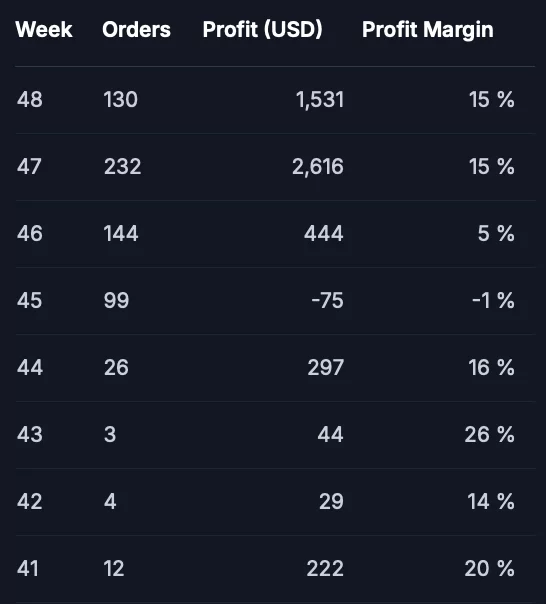Click the 444 profit cell
Screen dimensions: 546x604
[324, 234]
